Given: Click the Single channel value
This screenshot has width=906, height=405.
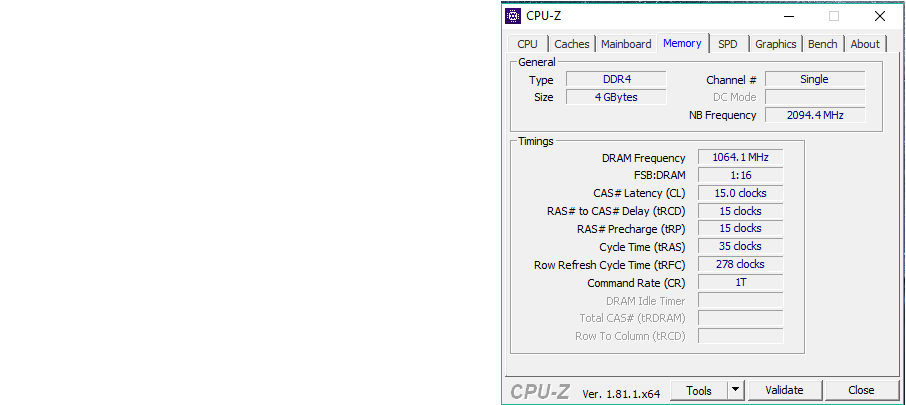Looking at the screenshot, I should coord(815,79).
